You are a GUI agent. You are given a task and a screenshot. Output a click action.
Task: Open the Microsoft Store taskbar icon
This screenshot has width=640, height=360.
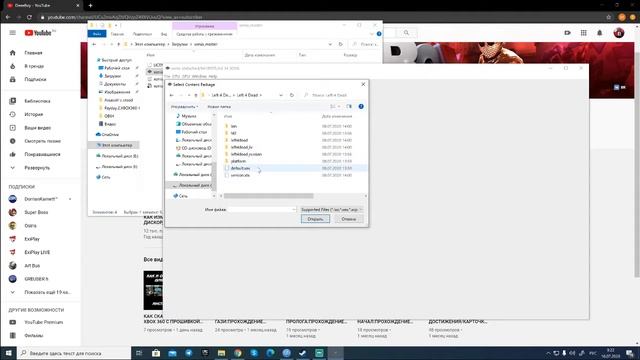pos(156,353)
